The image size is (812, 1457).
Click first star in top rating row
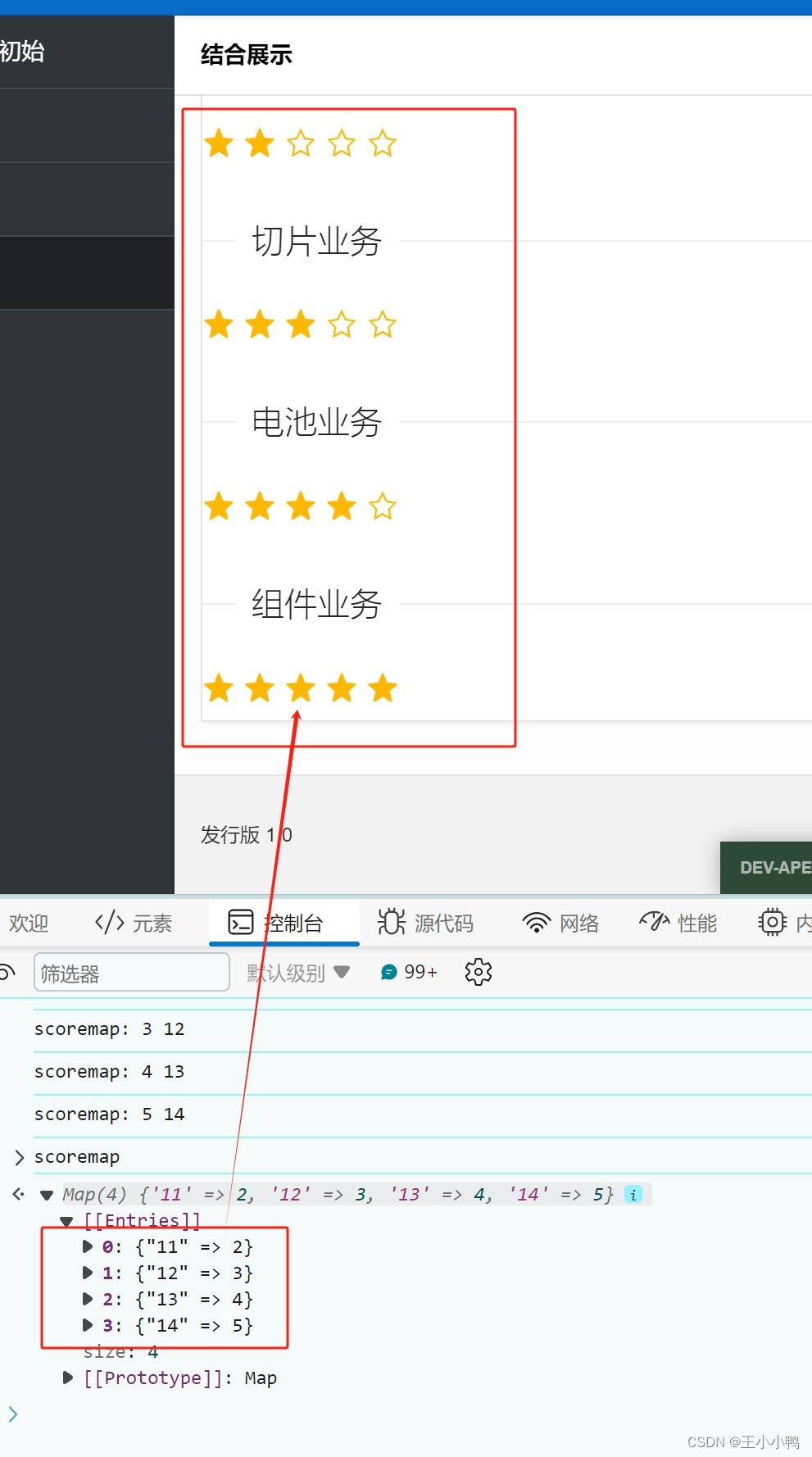(x=219, y=143)
